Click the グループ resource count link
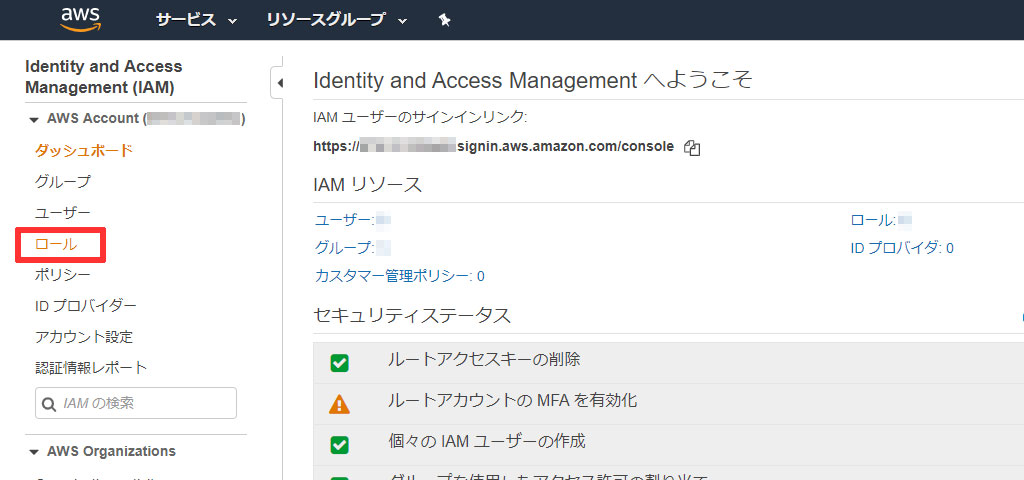1024x480 pixels. [353, 248]
